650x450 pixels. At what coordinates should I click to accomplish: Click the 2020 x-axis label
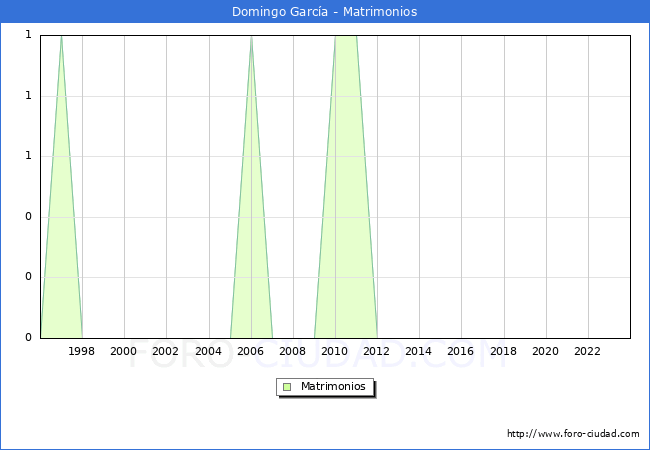tap(546, 351)
